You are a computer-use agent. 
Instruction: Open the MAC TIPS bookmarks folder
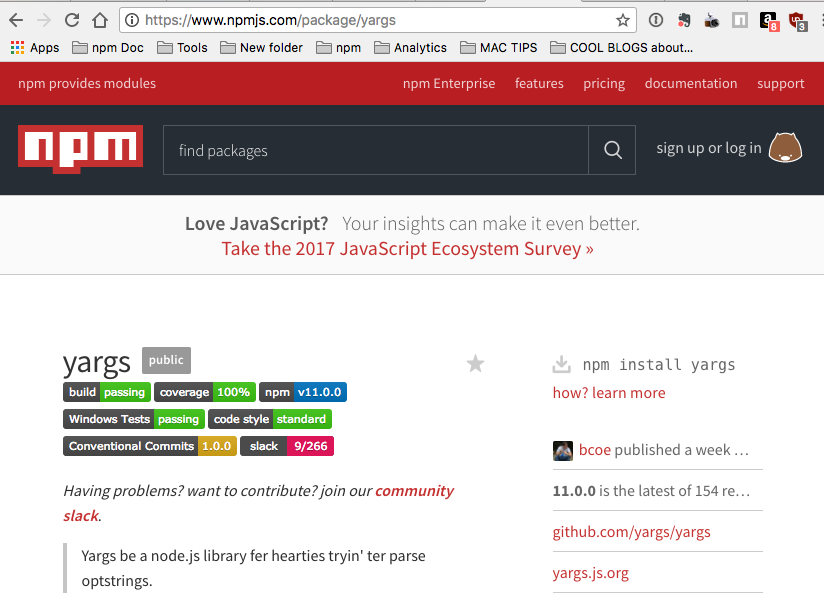click(x=498, y=47)
